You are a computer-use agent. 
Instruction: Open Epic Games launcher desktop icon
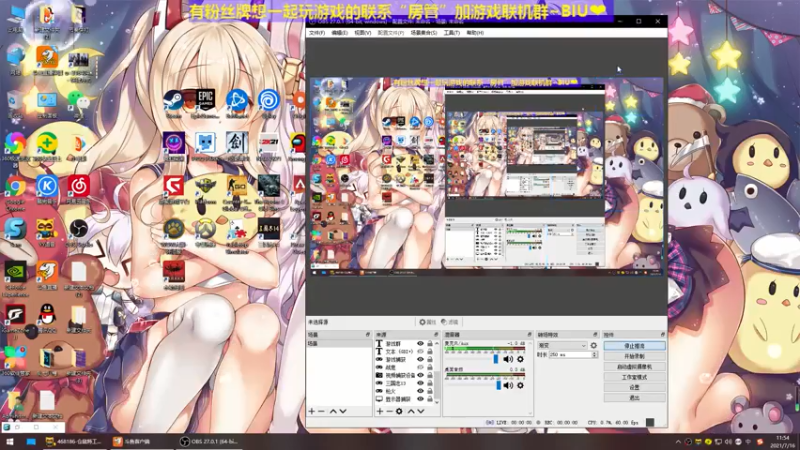206,103
